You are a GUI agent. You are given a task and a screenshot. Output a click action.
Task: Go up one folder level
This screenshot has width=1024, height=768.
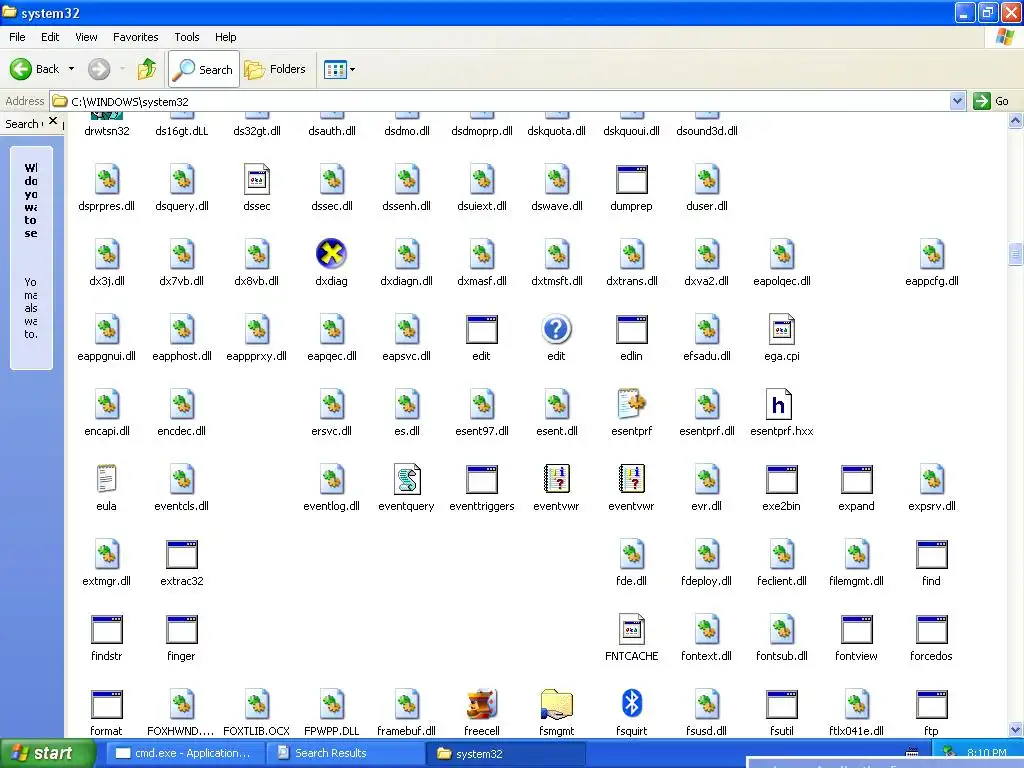point(147,69)
